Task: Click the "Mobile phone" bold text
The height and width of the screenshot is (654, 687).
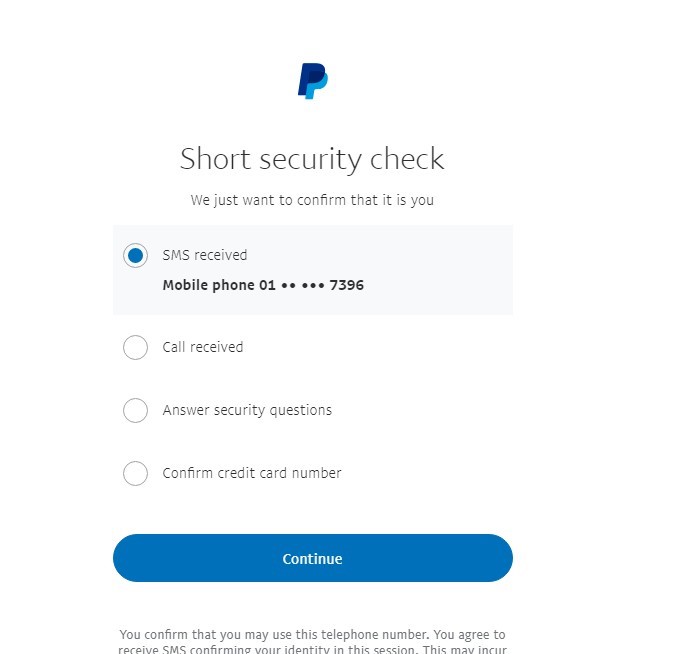Action: point(208,285)
